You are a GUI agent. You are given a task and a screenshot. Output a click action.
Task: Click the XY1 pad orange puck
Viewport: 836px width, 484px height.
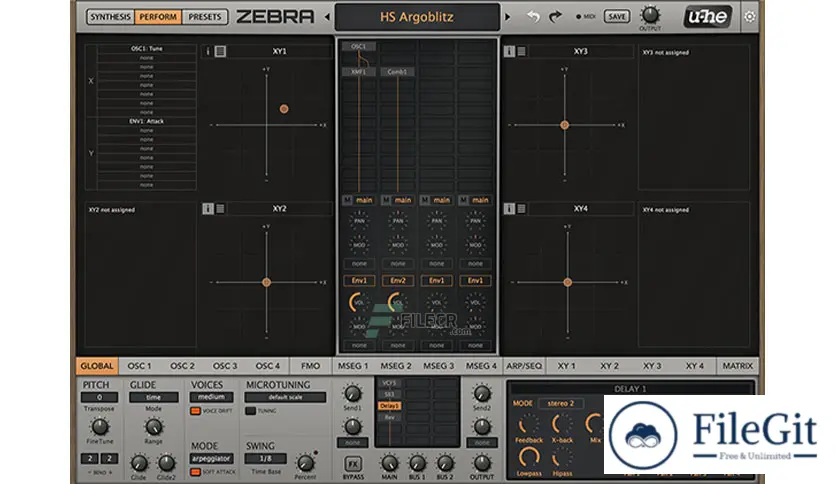click(x=284, y=109)
